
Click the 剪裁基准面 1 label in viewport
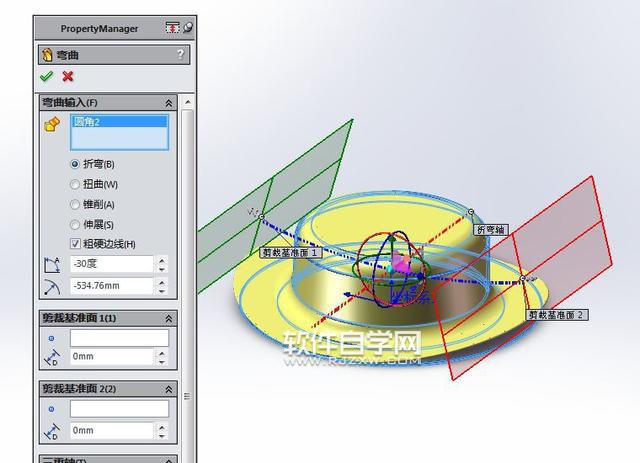tap(291, 253)
